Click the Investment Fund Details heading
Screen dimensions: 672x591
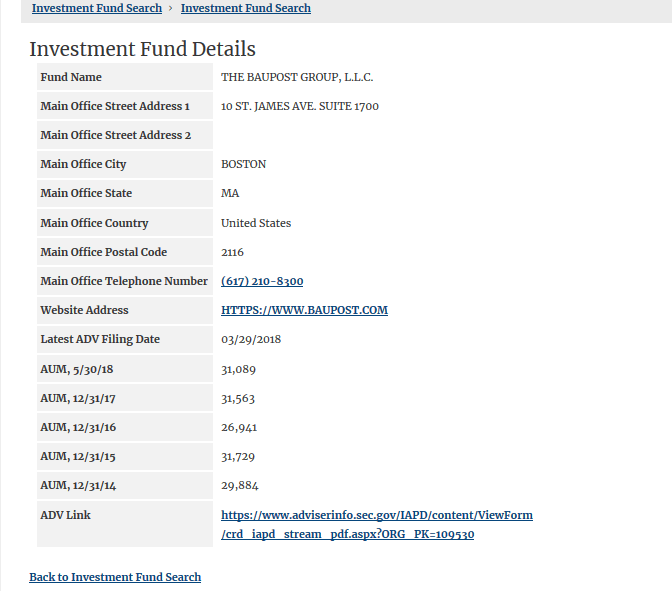pyautogui.click(x=142, y=49)
